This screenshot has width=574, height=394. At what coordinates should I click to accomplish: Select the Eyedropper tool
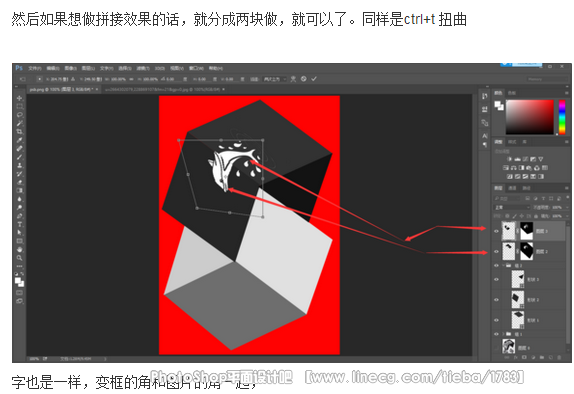click(x=19, y=140)
